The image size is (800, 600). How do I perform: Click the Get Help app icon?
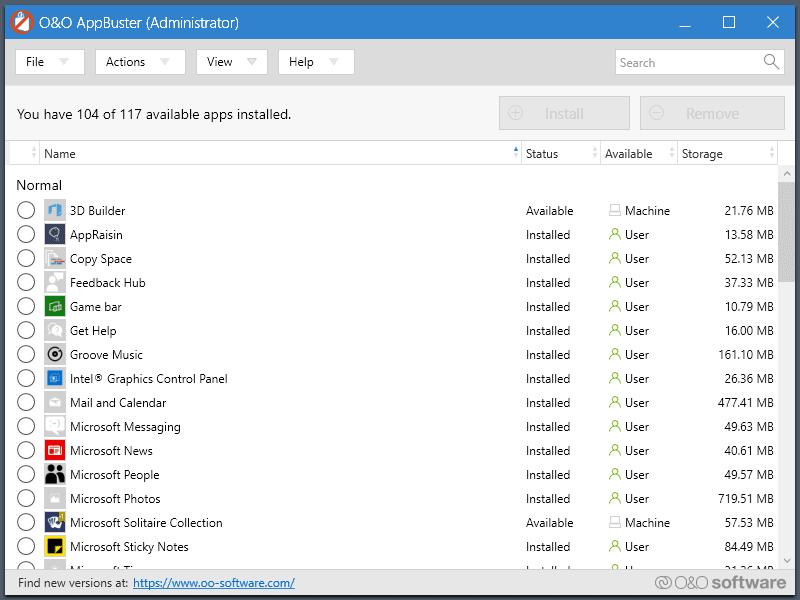pos(55,330)
